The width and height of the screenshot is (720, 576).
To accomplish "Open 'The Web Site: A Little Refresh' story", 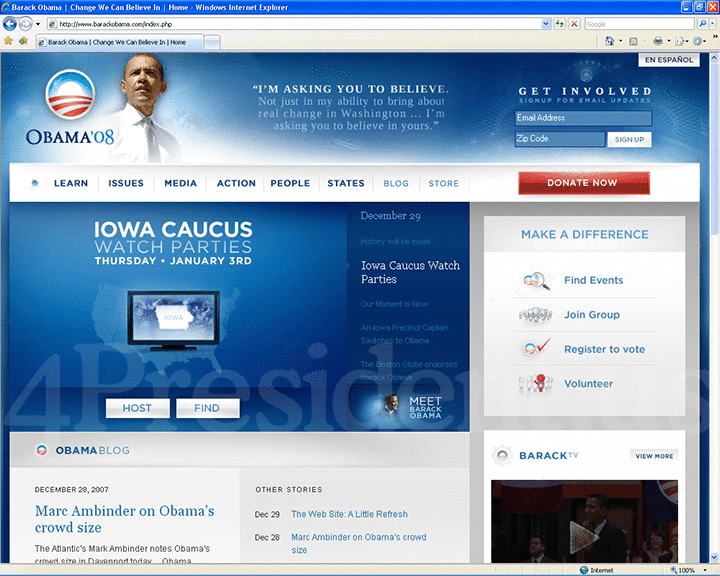I will point(349,514).
